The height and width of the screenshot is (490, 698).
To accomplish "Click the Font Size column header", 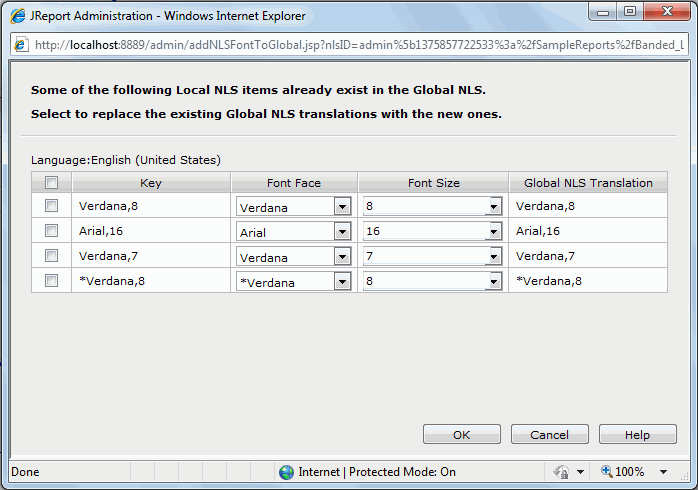I will coord(434,183).
